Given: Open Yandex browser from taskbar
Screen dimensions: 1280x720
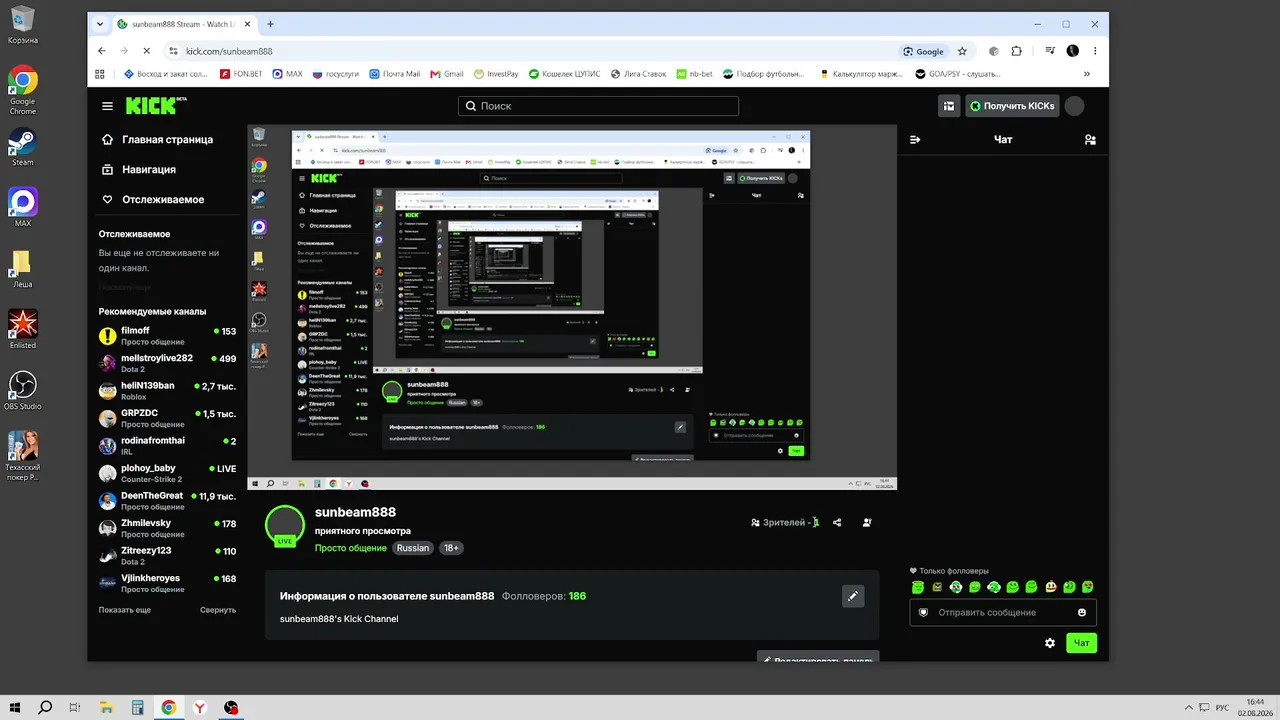Looking at the screenshot, I should coord(200,708).
